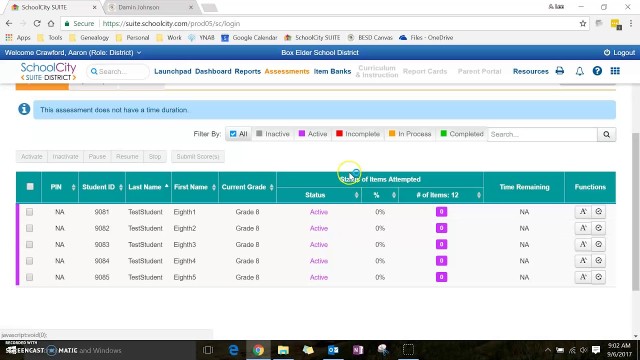Image resolution: width=640 pixels, height=360 pixels.
Task: Open clock icon for student 9085
Action: [598, 277]
